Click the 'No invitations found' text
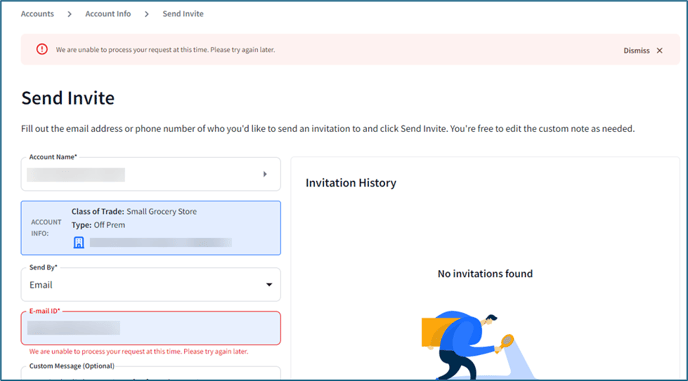 click(x=485, y=274)
